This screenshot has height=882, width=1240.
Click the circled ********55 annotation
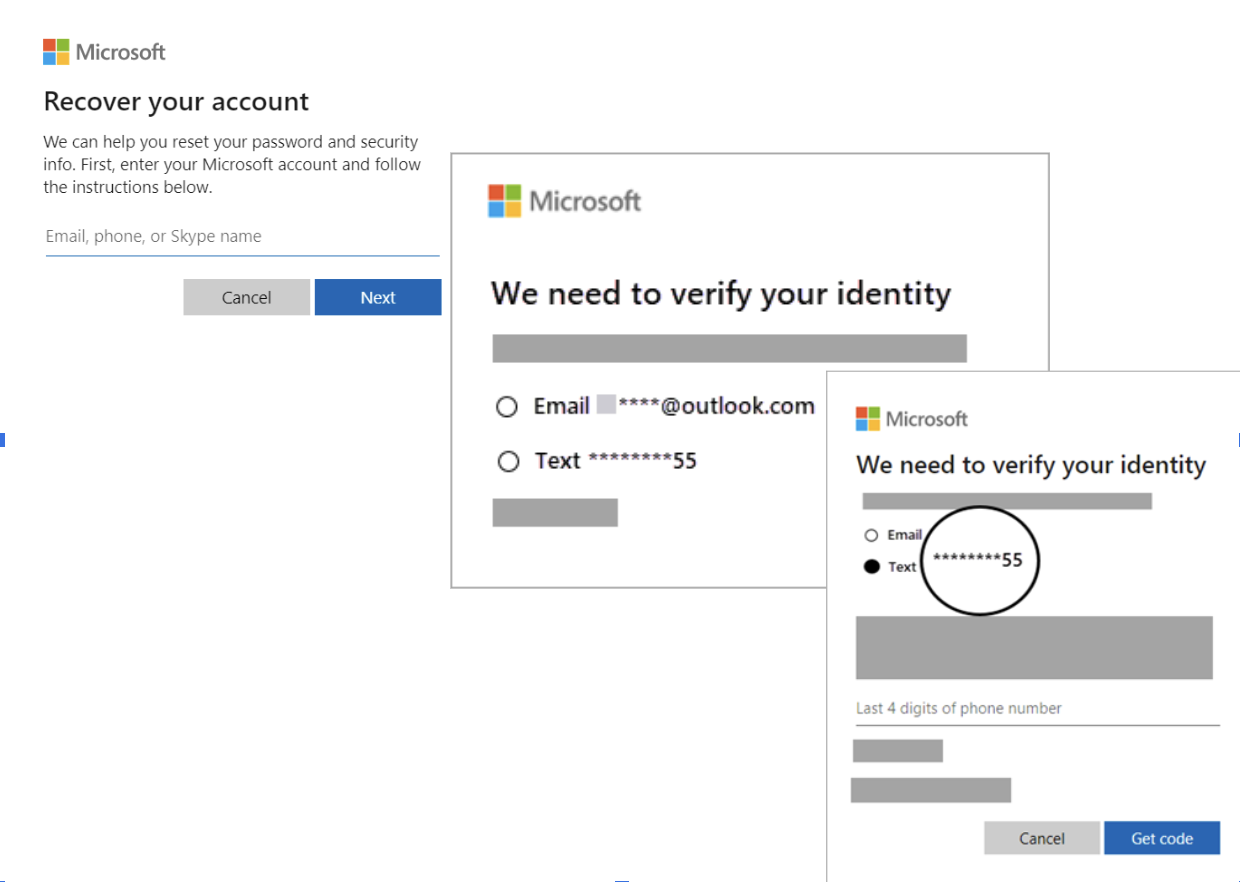click(980, 560)
